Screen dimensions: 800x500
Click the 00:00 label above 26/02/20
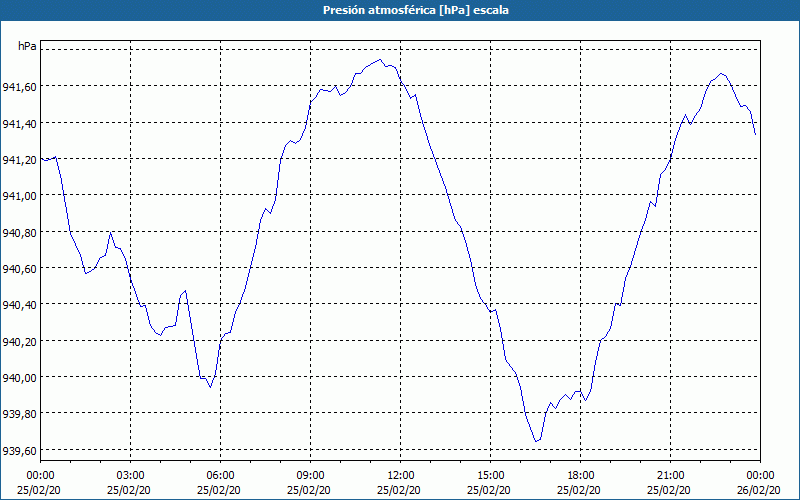pos(761,476)
